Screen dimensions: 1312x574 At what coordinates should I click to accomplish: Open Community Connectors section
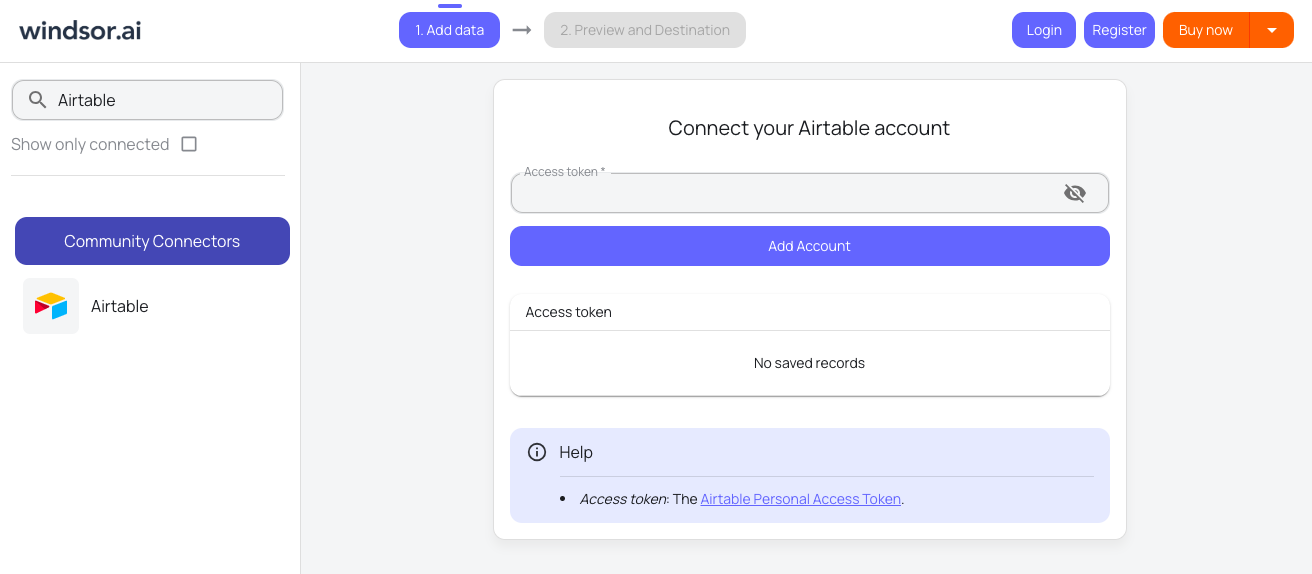[152, 241]
